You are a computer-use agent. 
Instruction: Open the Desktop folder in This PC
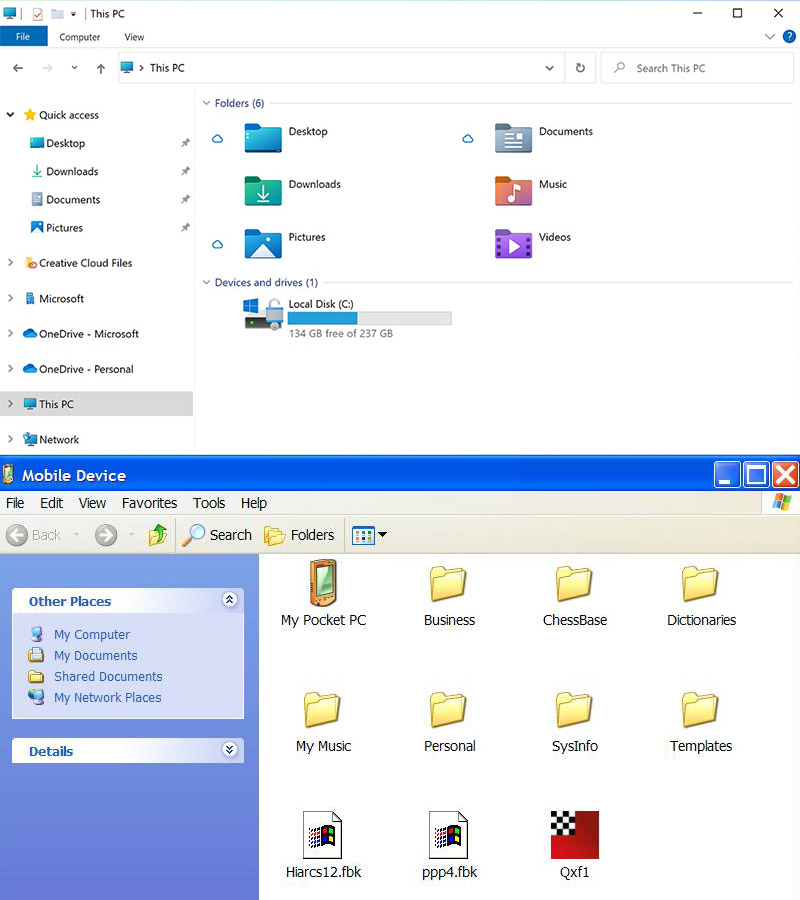click(263, 138)
